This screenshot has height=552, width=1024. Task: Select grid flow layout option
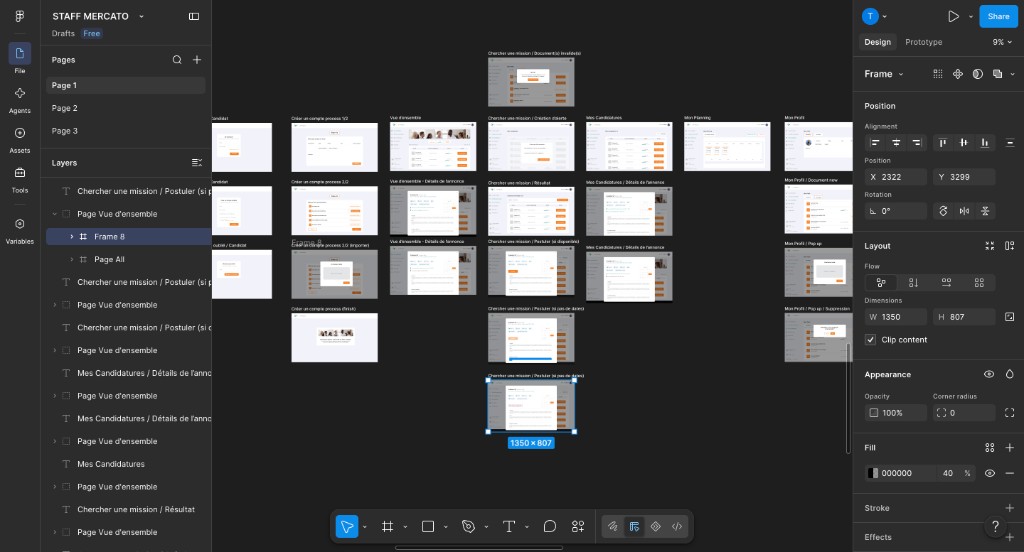point(979,282)
